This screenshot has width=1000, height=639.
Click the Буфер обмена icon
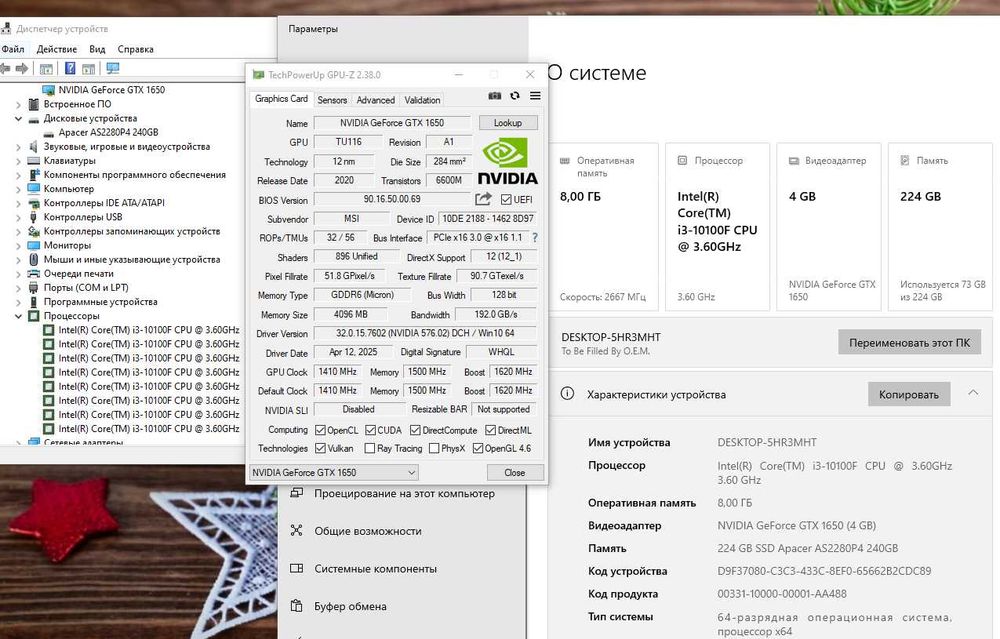tap(297, 606)
